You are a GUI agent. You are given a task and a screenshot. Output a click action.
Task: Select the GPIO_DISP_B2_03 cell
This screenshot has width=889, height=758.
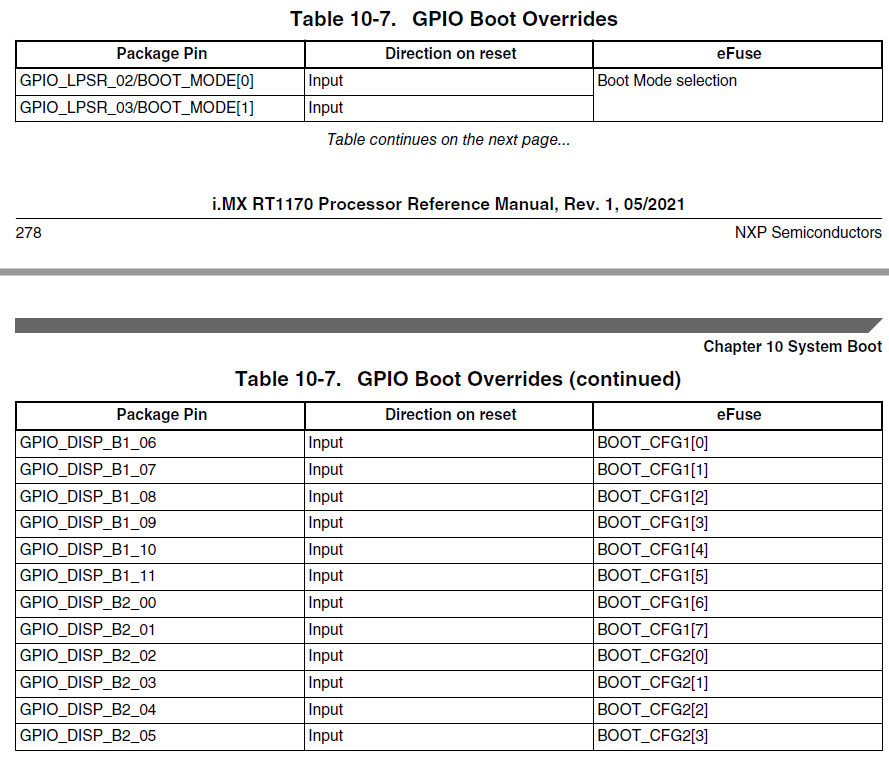[x=160, y=683]
